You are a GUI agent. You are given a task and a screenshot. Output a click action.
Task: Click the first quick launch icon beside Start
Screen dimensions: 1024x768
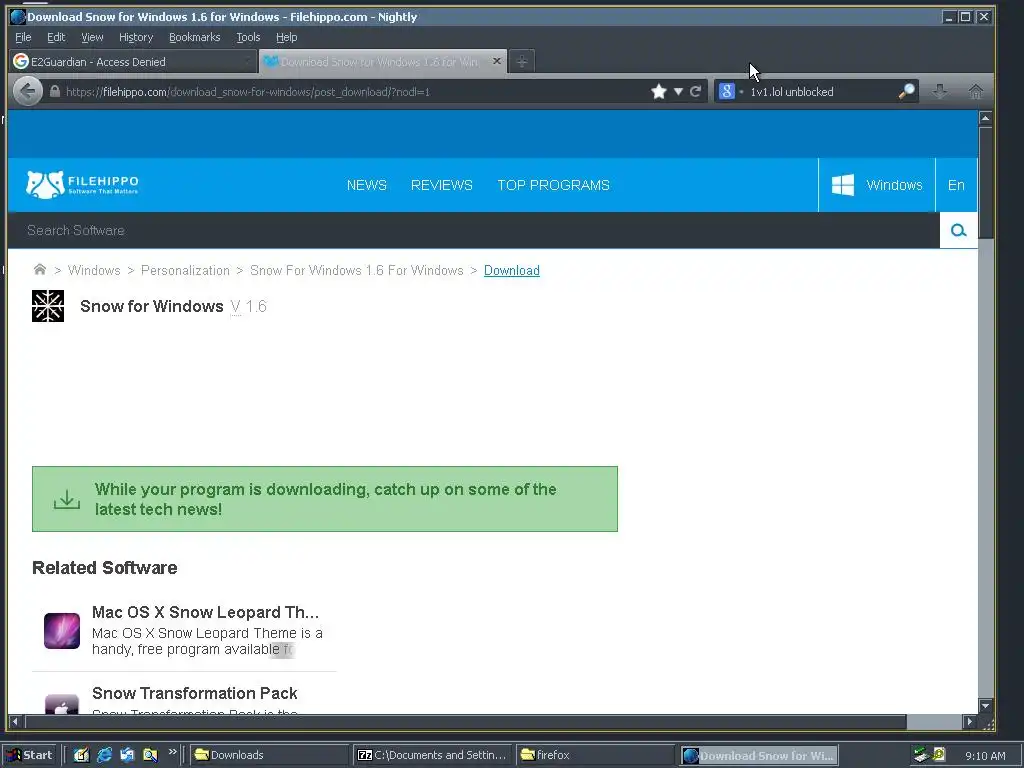coord(81,755)
